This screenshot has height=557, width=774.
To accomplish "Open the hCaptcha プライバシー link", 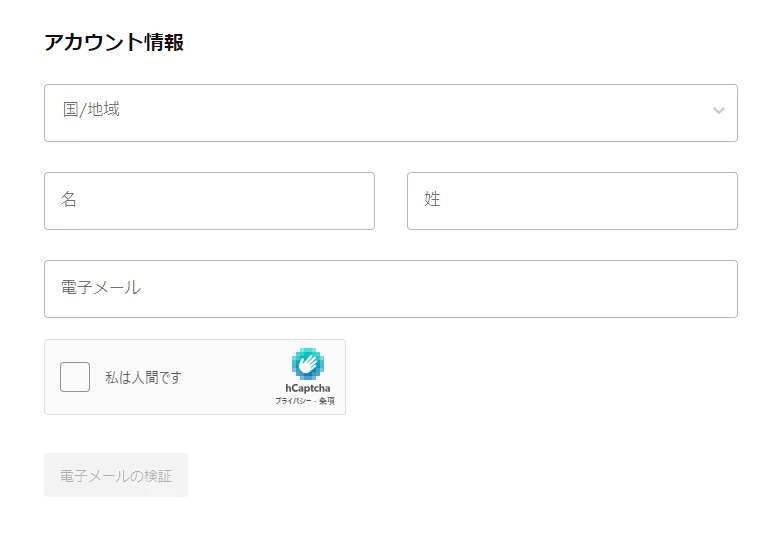I will [293, 401].
